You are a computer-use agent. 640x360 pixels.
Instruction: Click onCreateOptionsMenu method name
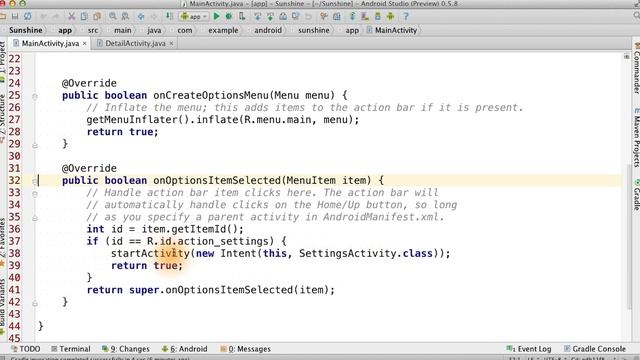tap(211, 96)
